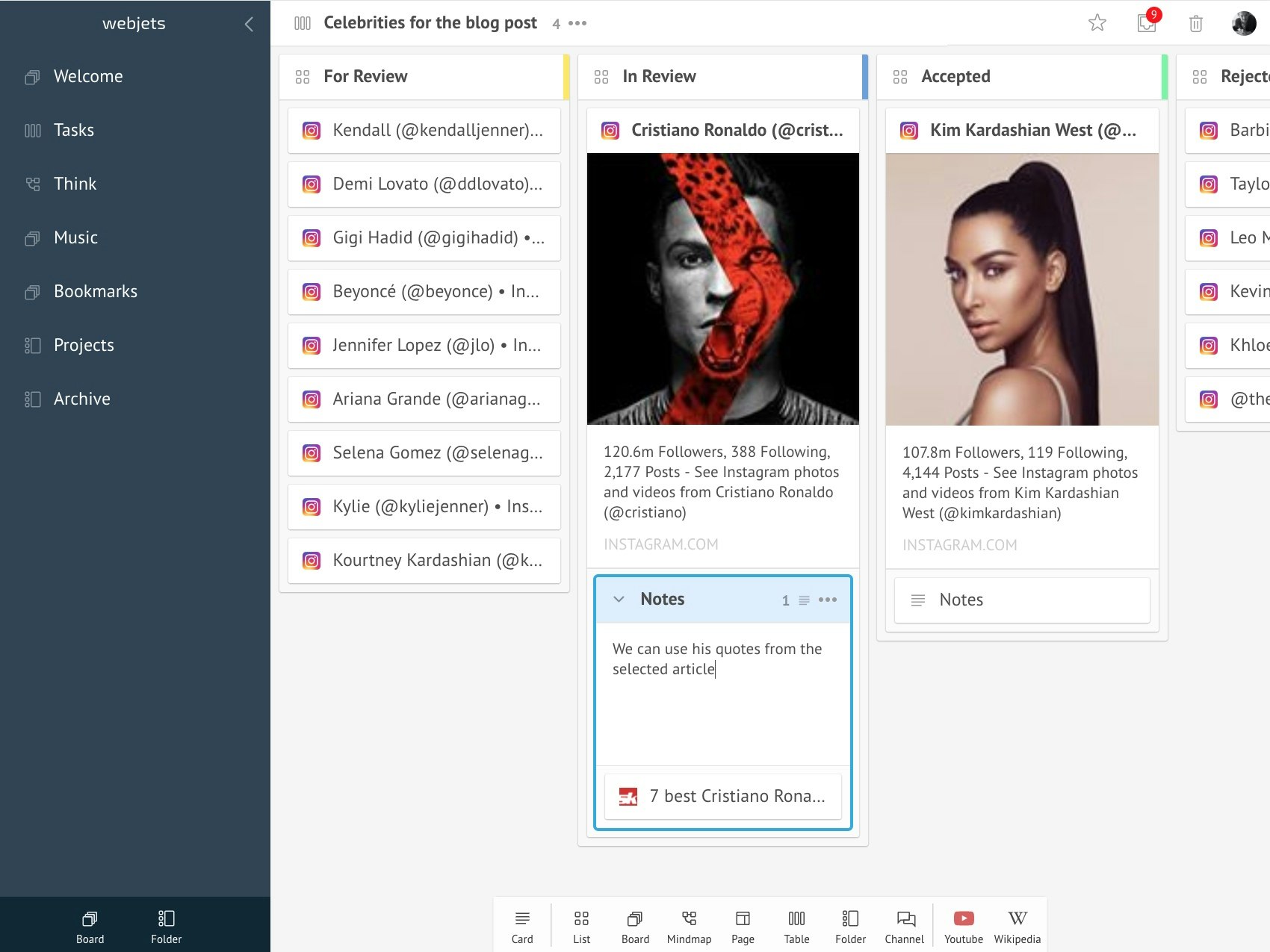Add a List from the bottom toolbar
Image resolution: width=1270 pixels, height=952 pixels.
pyautogui.click(x=581, y=926)
